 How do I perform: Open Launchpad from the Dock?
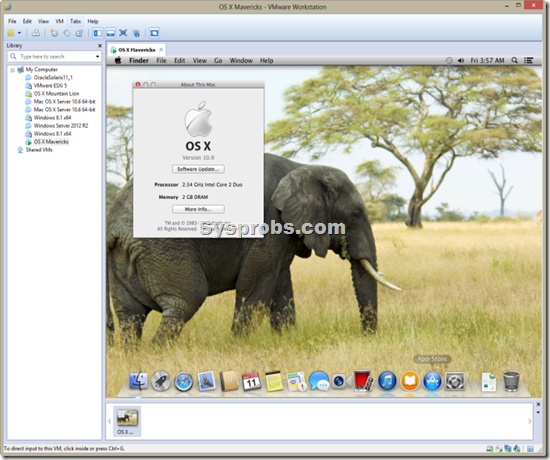(x=161, y=381)
